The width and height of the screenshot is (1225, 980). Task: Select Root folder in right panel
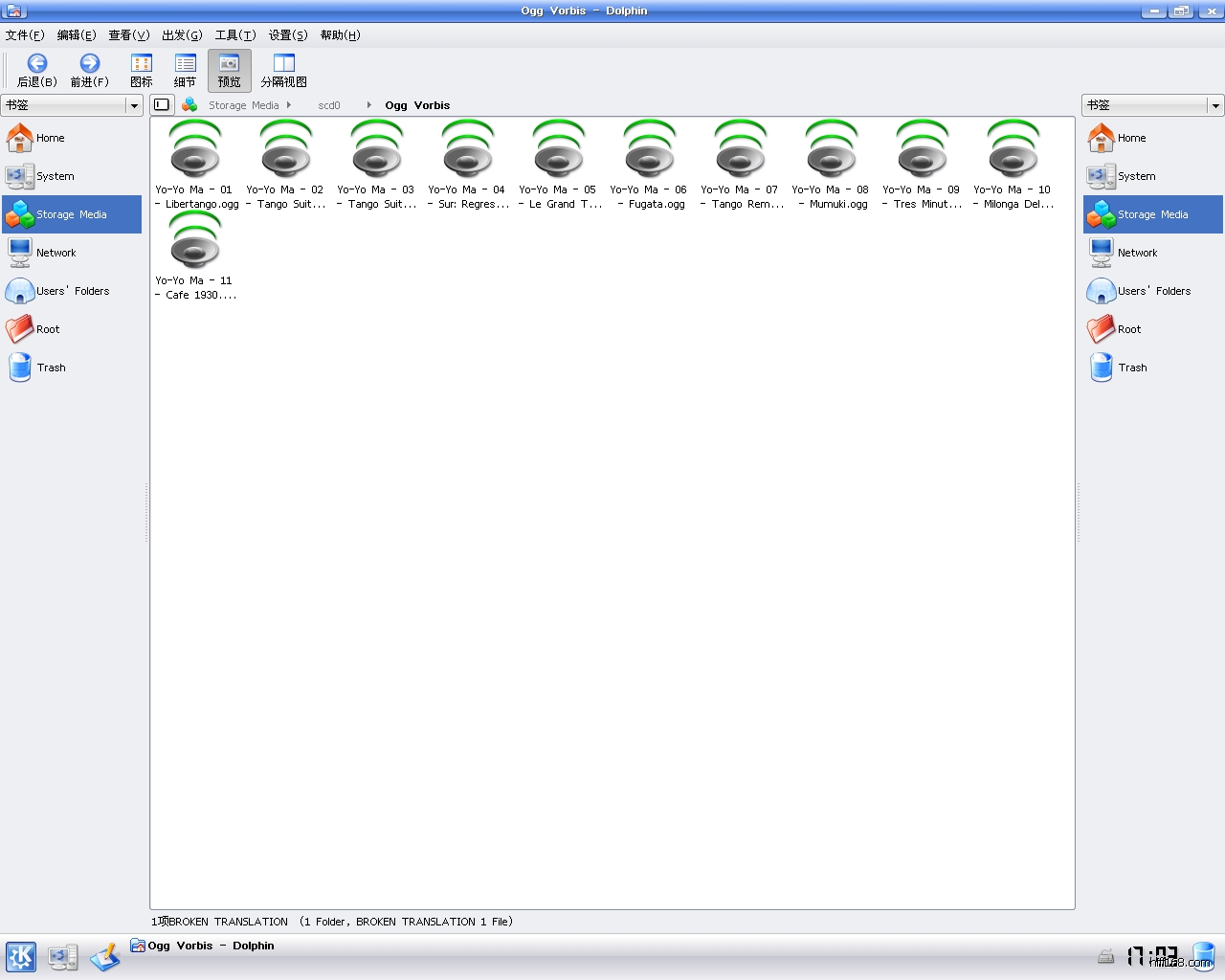(x=1129, y=329)
